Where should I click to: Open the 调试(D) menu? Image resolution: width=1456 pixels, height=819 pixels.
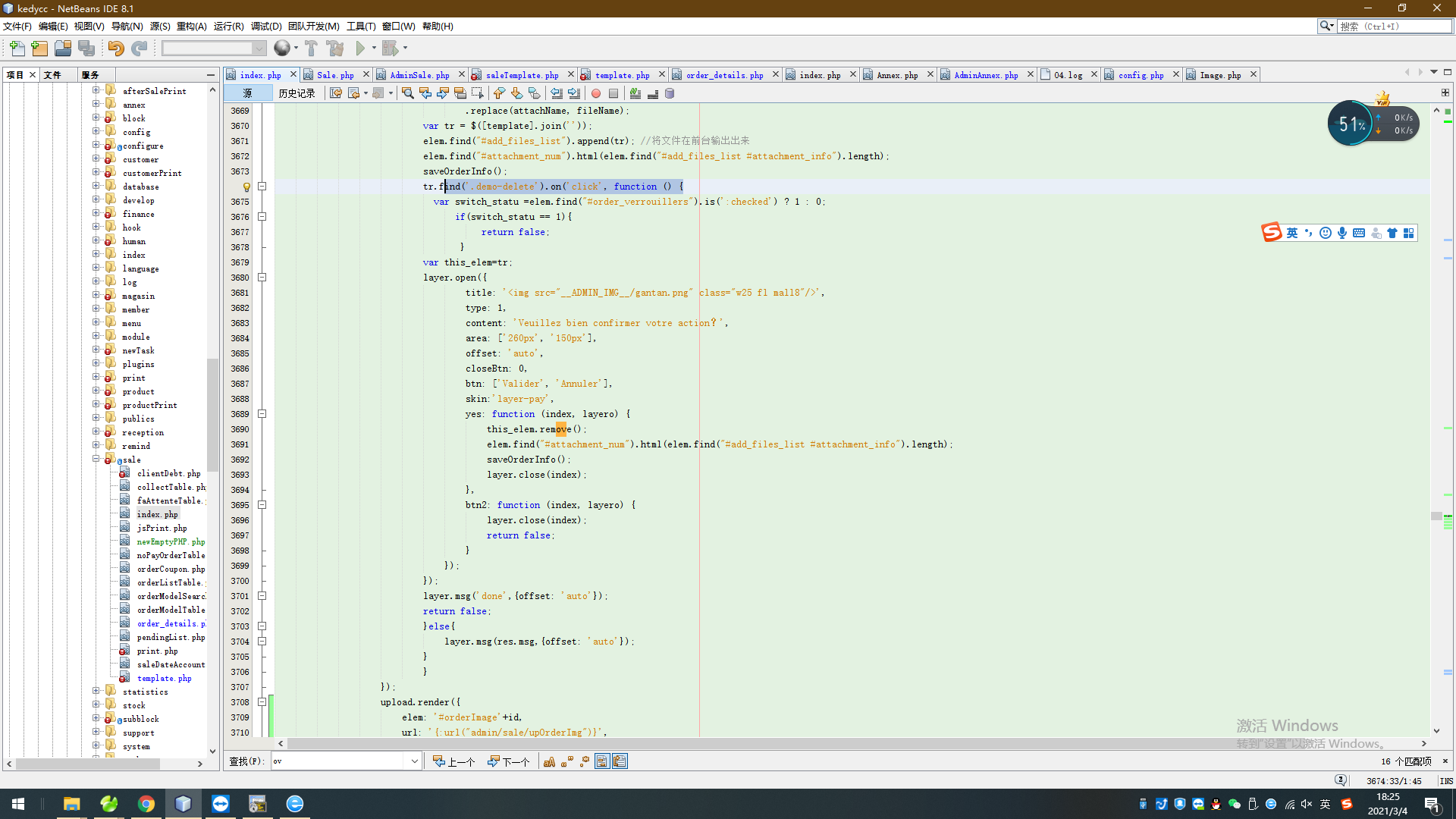pos(265,26)
